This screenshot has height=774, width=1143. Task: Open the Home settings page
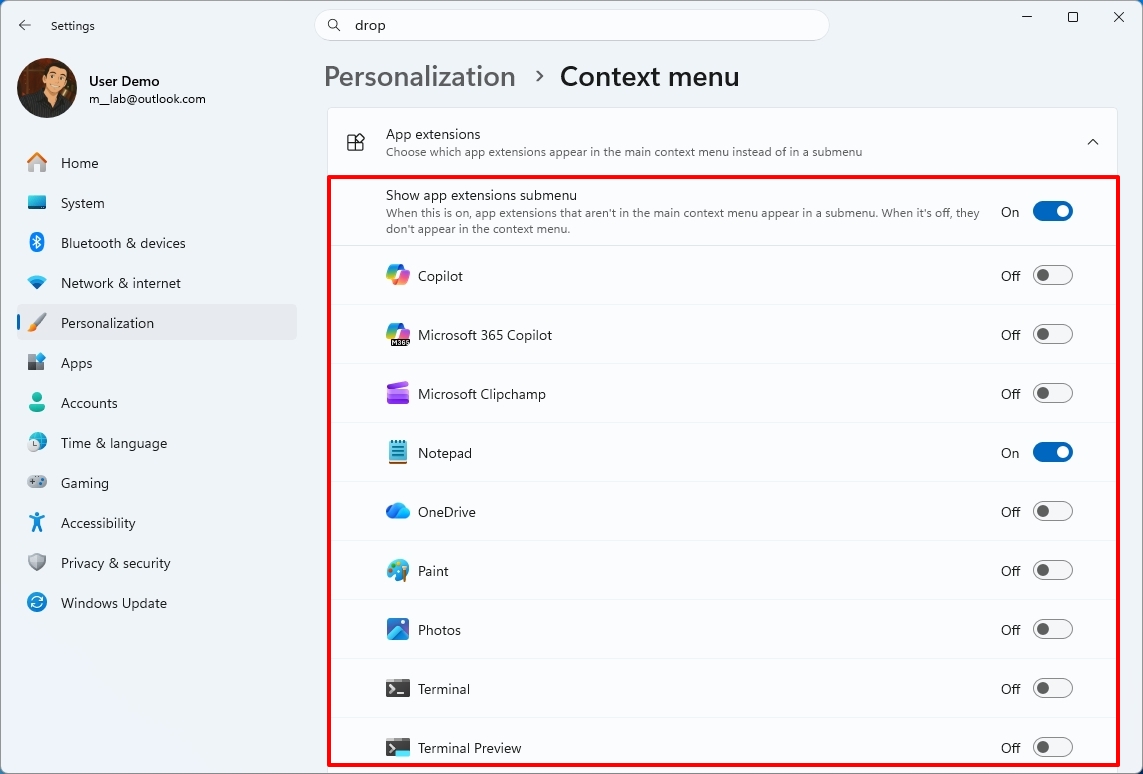coord(157,163)
